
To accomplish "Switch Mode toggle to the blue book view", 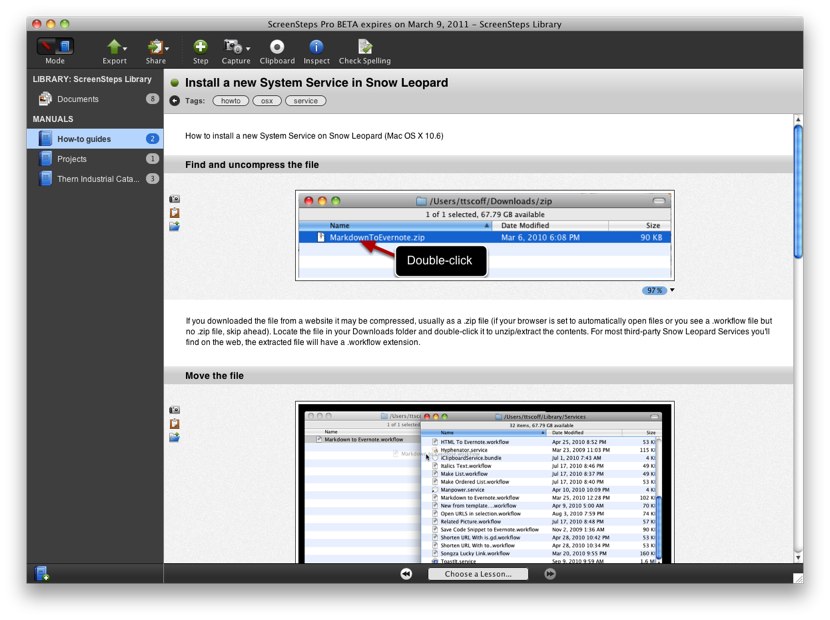I will tap(64, 46).
